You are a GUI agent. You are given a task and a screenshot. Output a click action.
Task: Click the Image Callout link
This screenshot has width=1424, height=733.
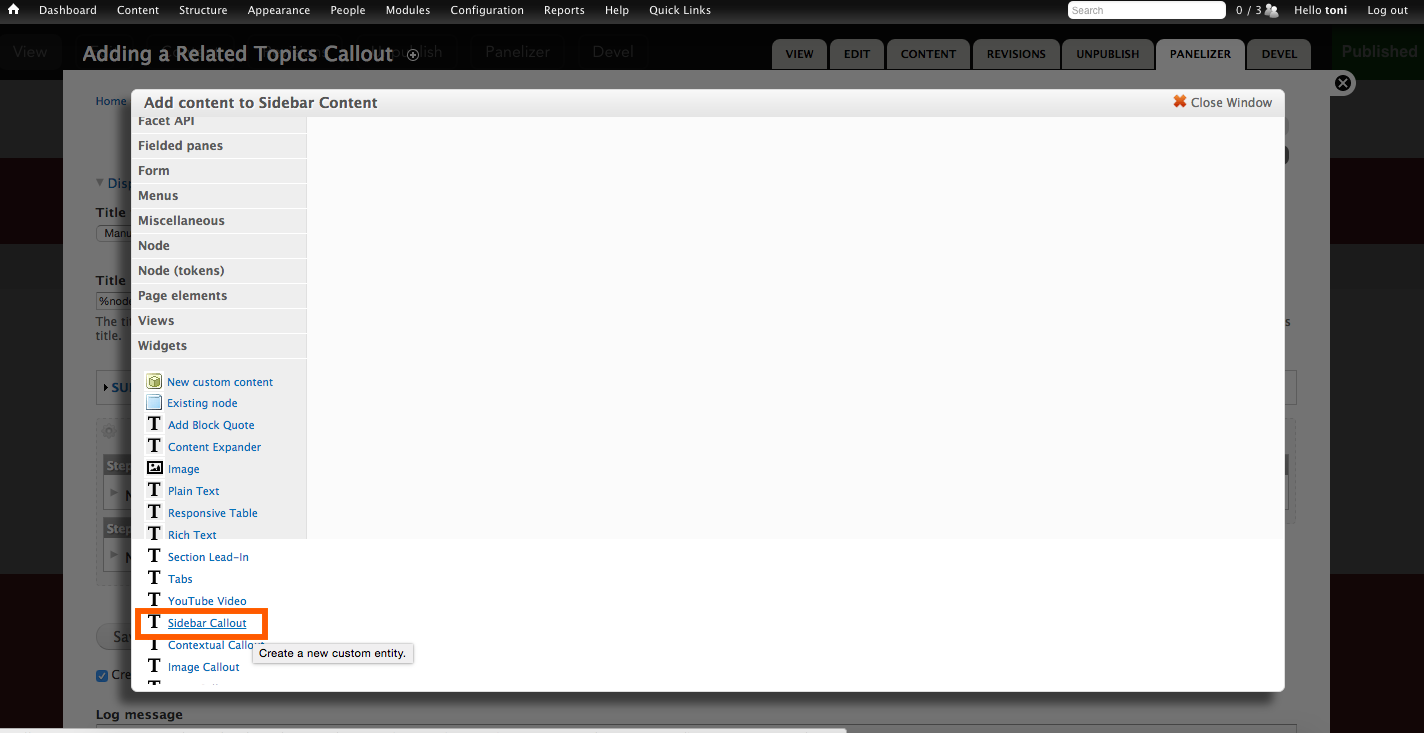(204, 667)
